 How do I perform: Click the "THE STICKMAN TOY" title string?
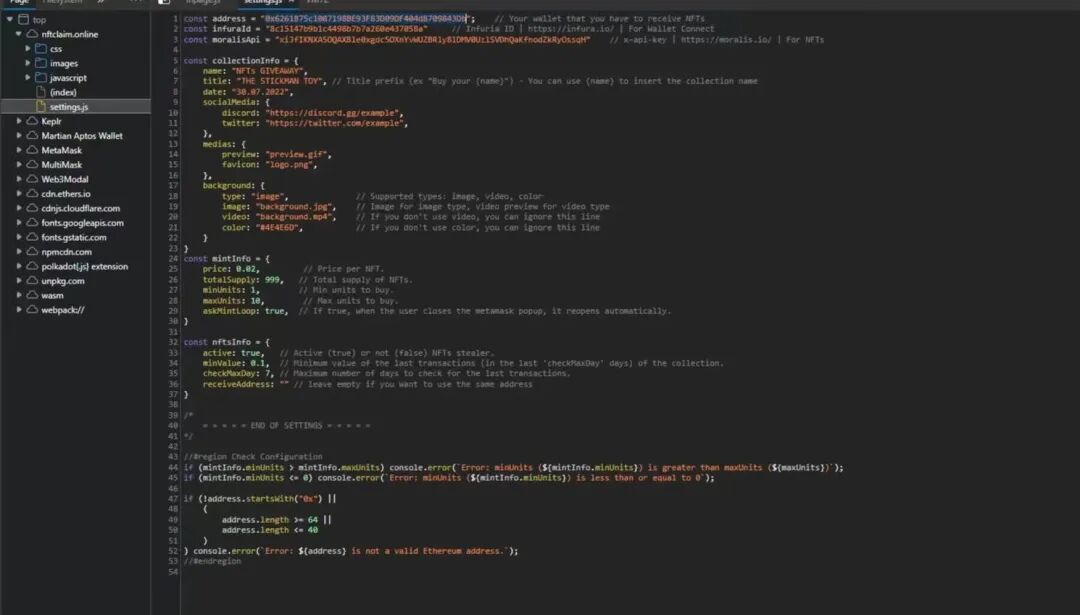[x=281, y=81]
